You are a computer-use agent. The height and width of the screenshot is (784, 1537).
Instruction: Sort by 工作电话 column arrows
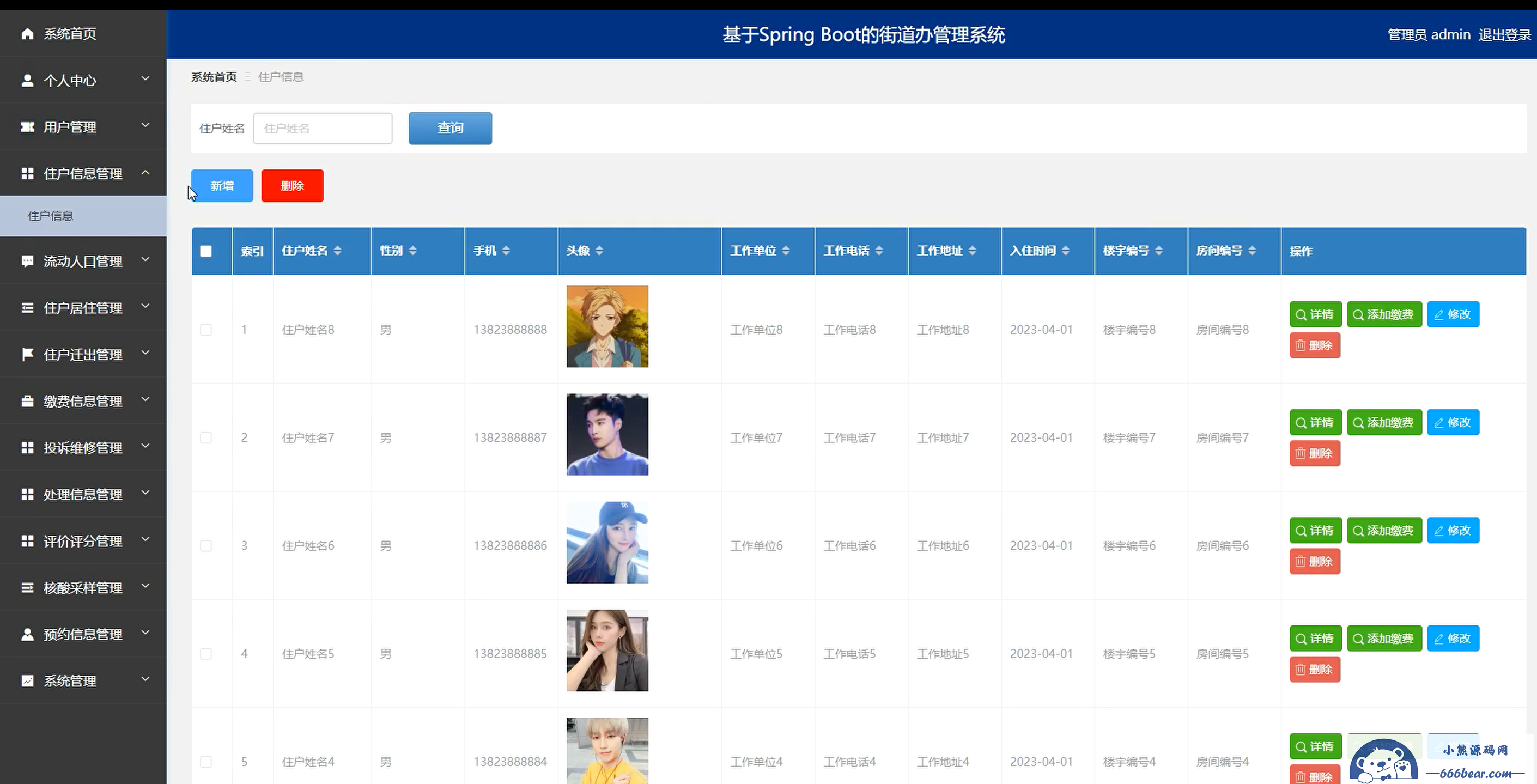pos(879,251)
